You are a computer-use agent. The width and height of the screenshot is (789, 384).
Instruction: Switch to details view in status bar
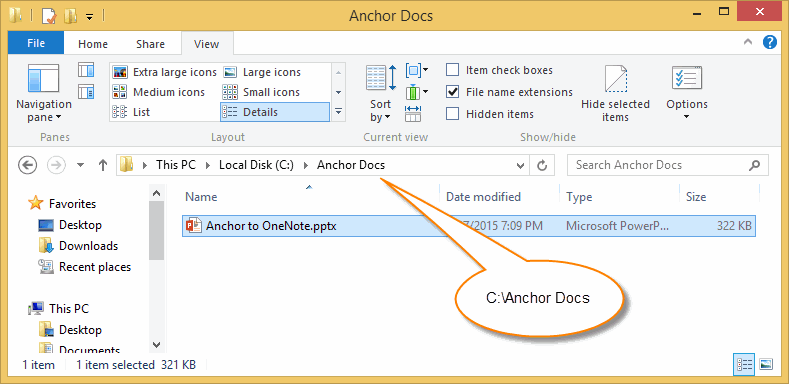click(x=744, y=364)
